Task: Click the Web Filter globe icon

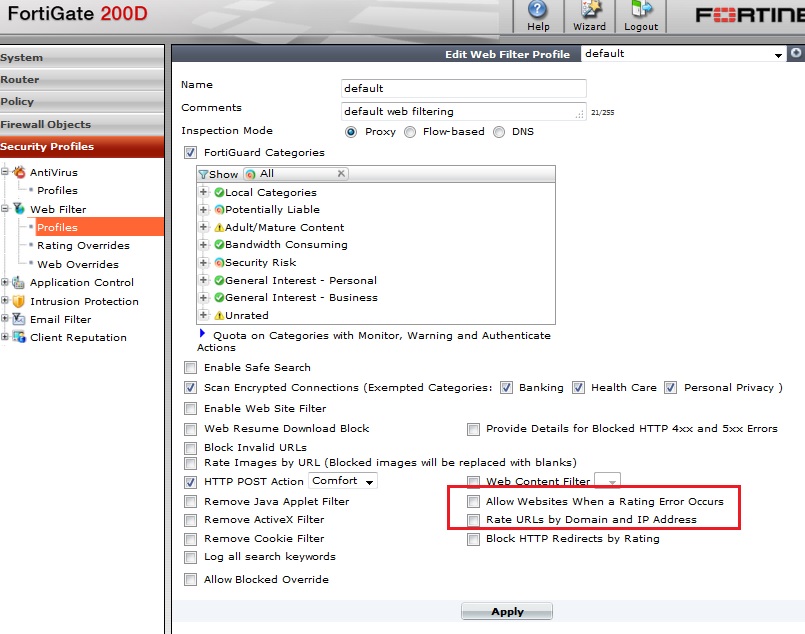Action: coord(19,208)
